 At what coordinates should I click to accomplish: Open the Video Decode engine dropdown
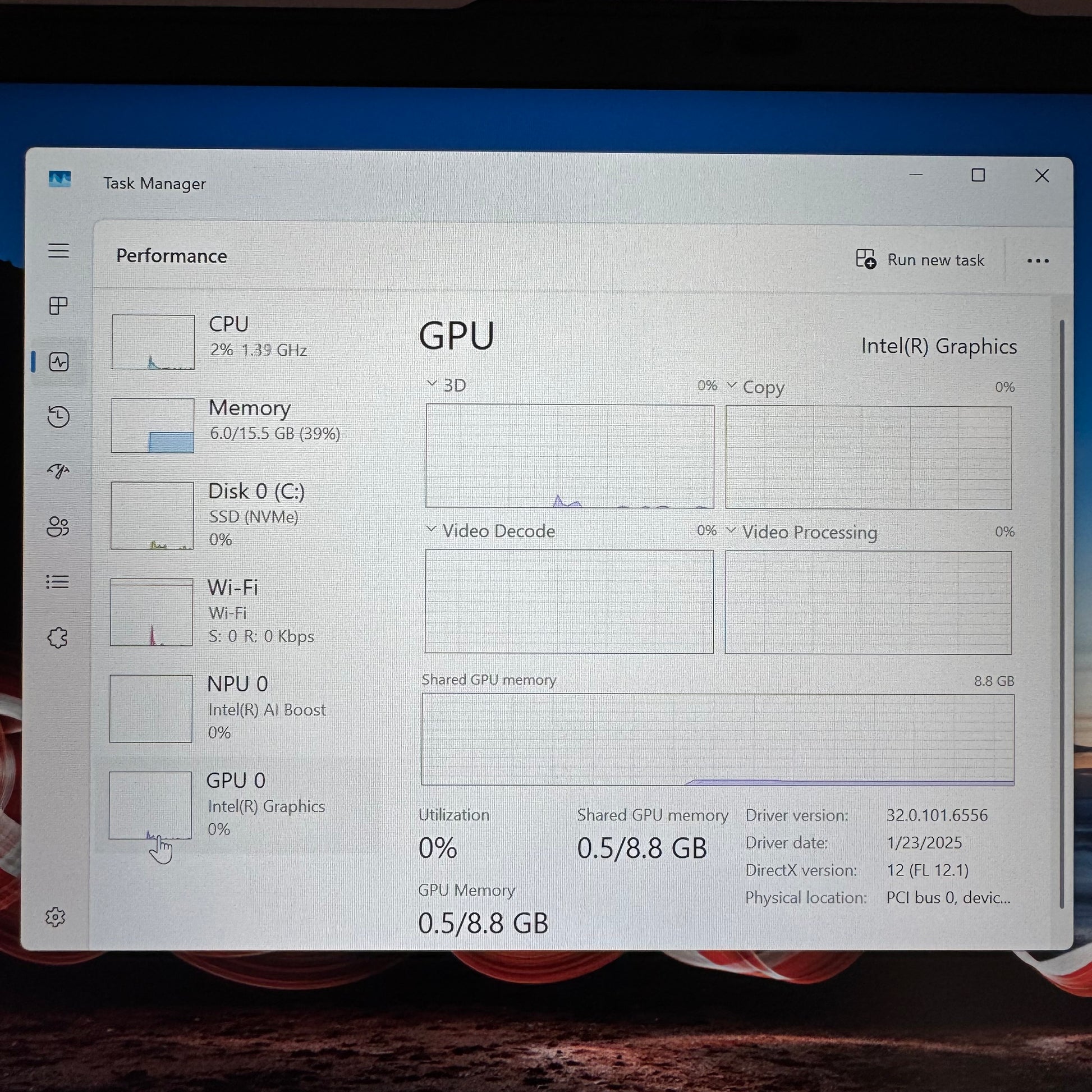click(432, 530)
